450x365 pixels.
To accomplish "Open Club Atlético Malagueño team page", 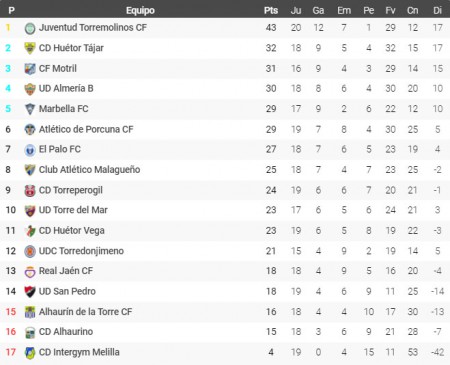I will click(89, 170).
